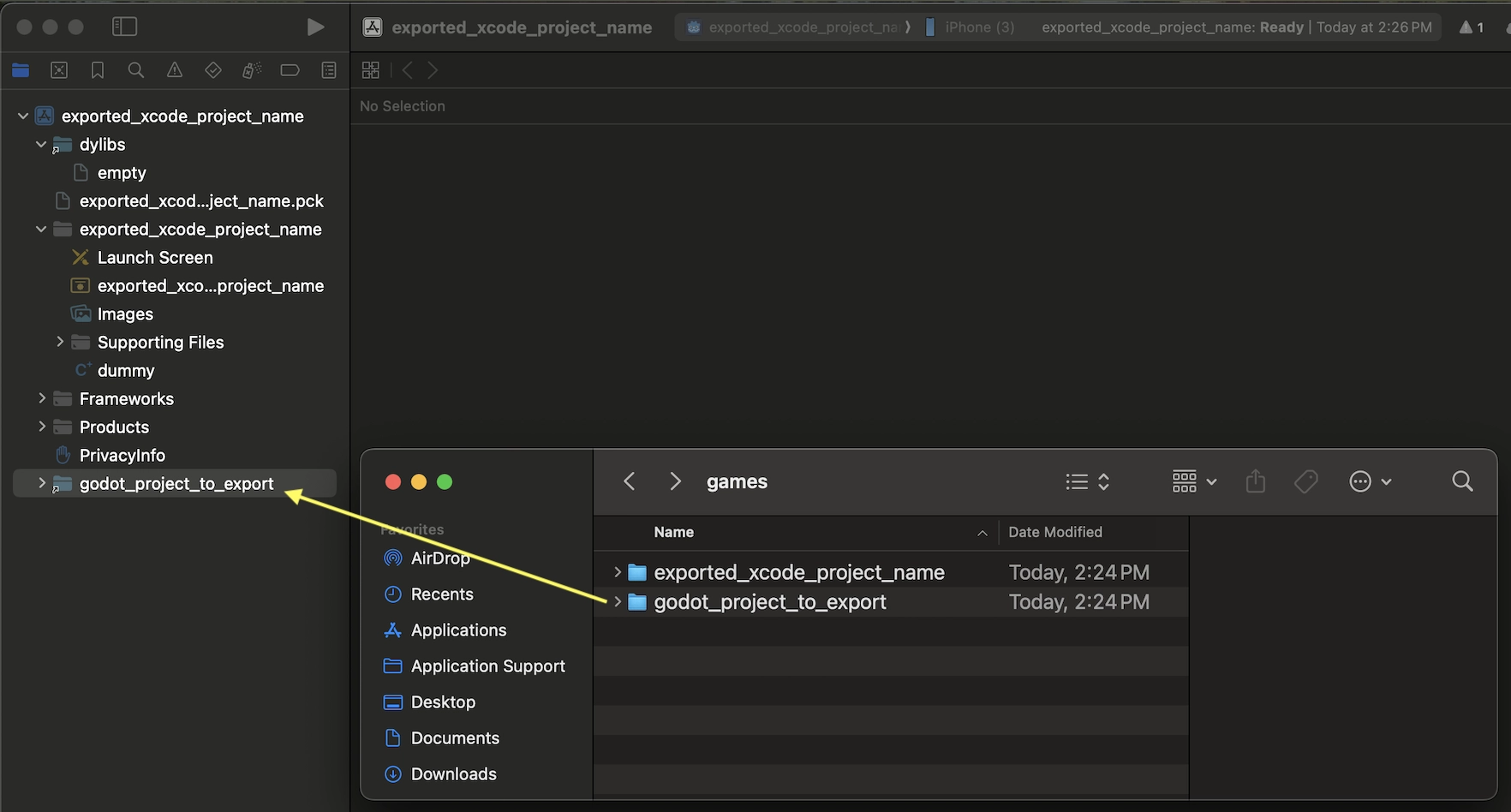1511x812 pixels.
Task: Open Finder search in the games window
Action: click(1462, 481)
